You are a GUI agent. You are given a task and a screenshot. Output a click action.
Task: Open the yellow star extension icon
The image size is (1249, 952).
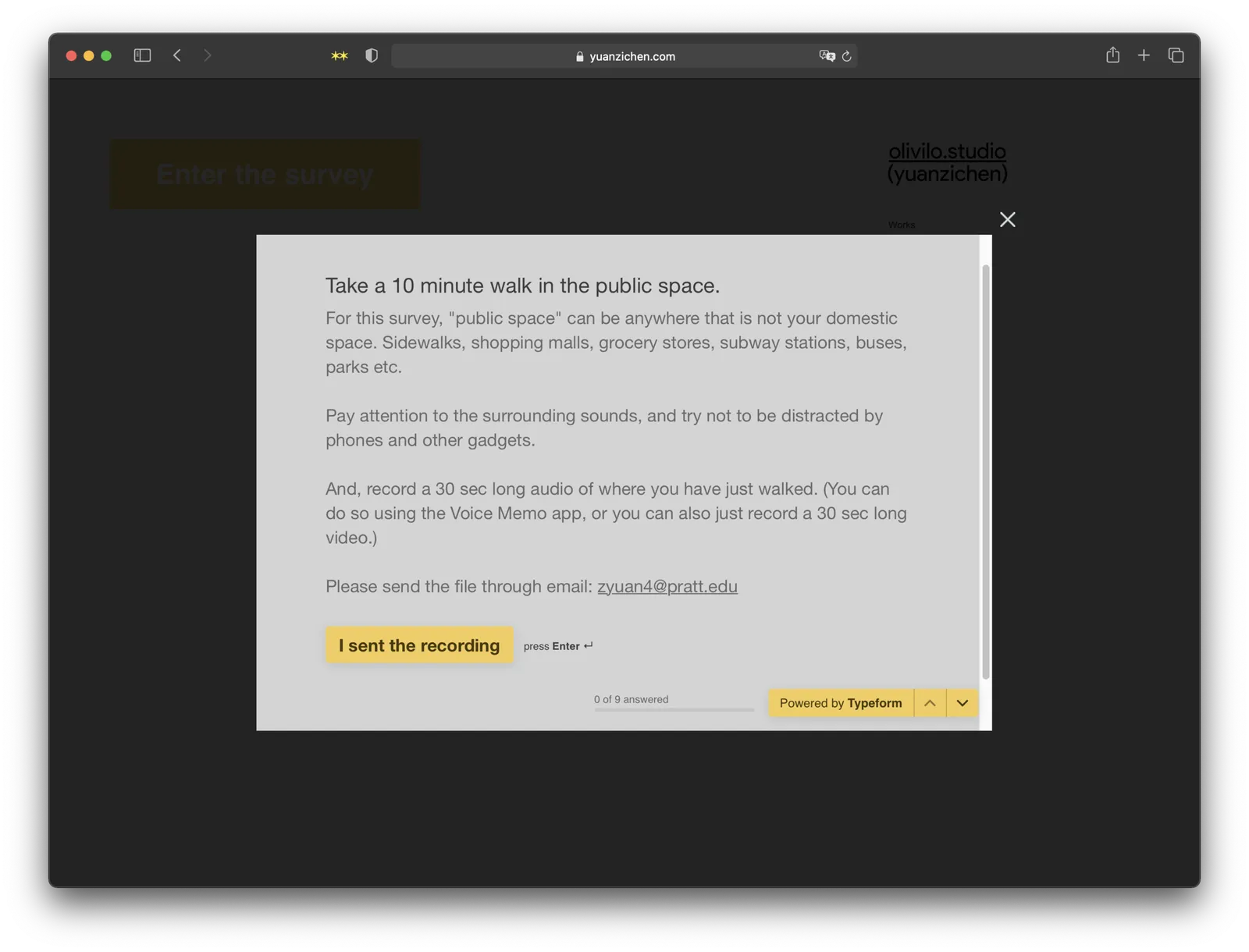pyautogui.click(x=340, y=55)
